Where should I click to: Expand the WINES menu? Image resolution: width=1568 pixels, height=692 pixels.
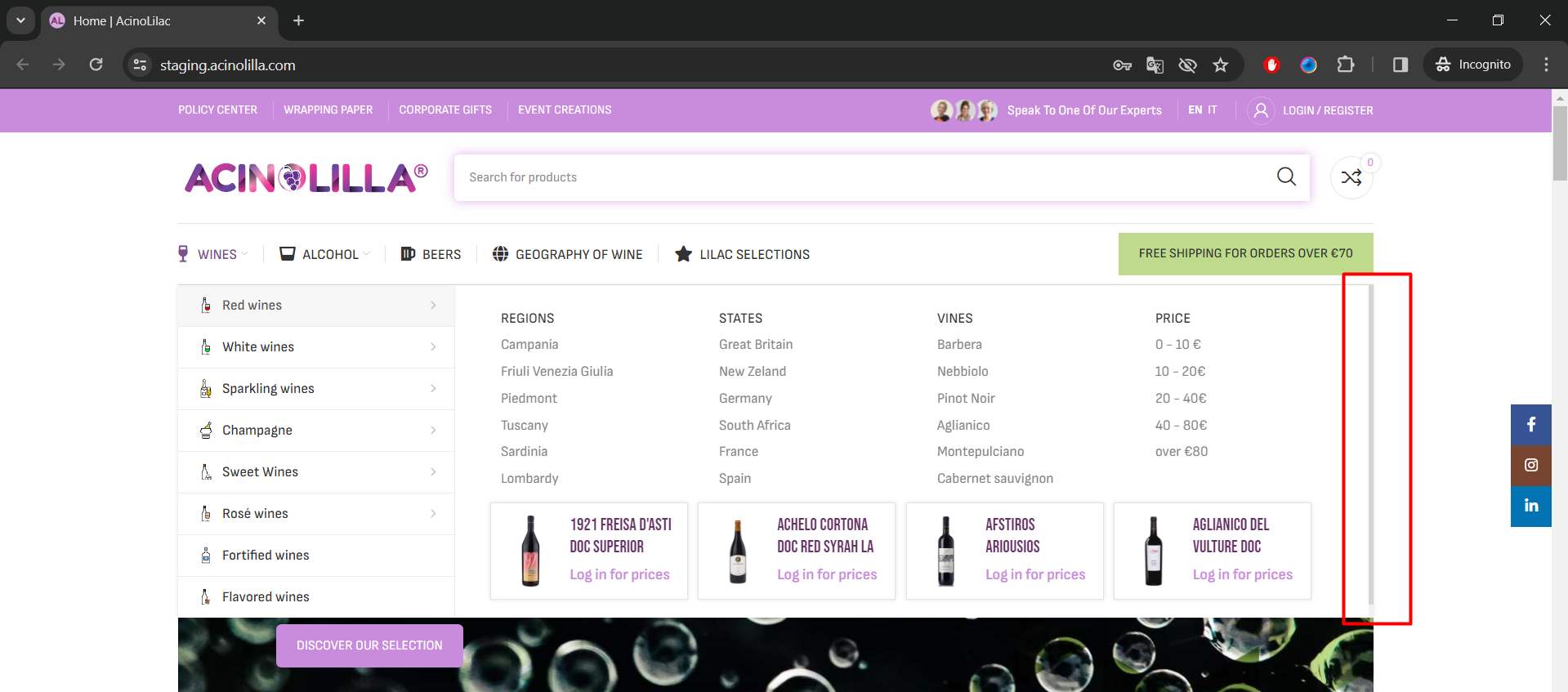[x=213, y=254]
